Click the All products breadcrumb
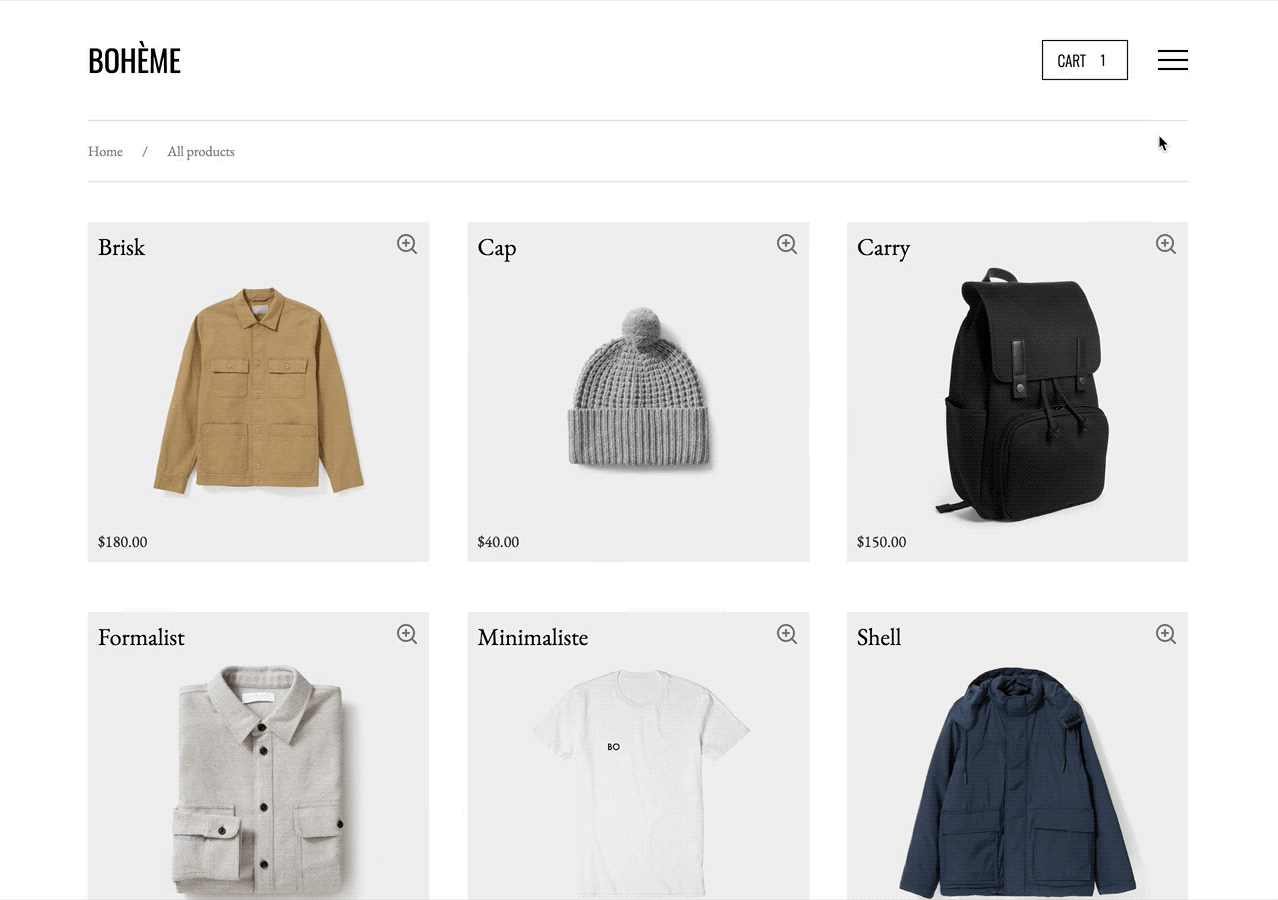Screen dimensions: 1278x900 click(201, 151)
